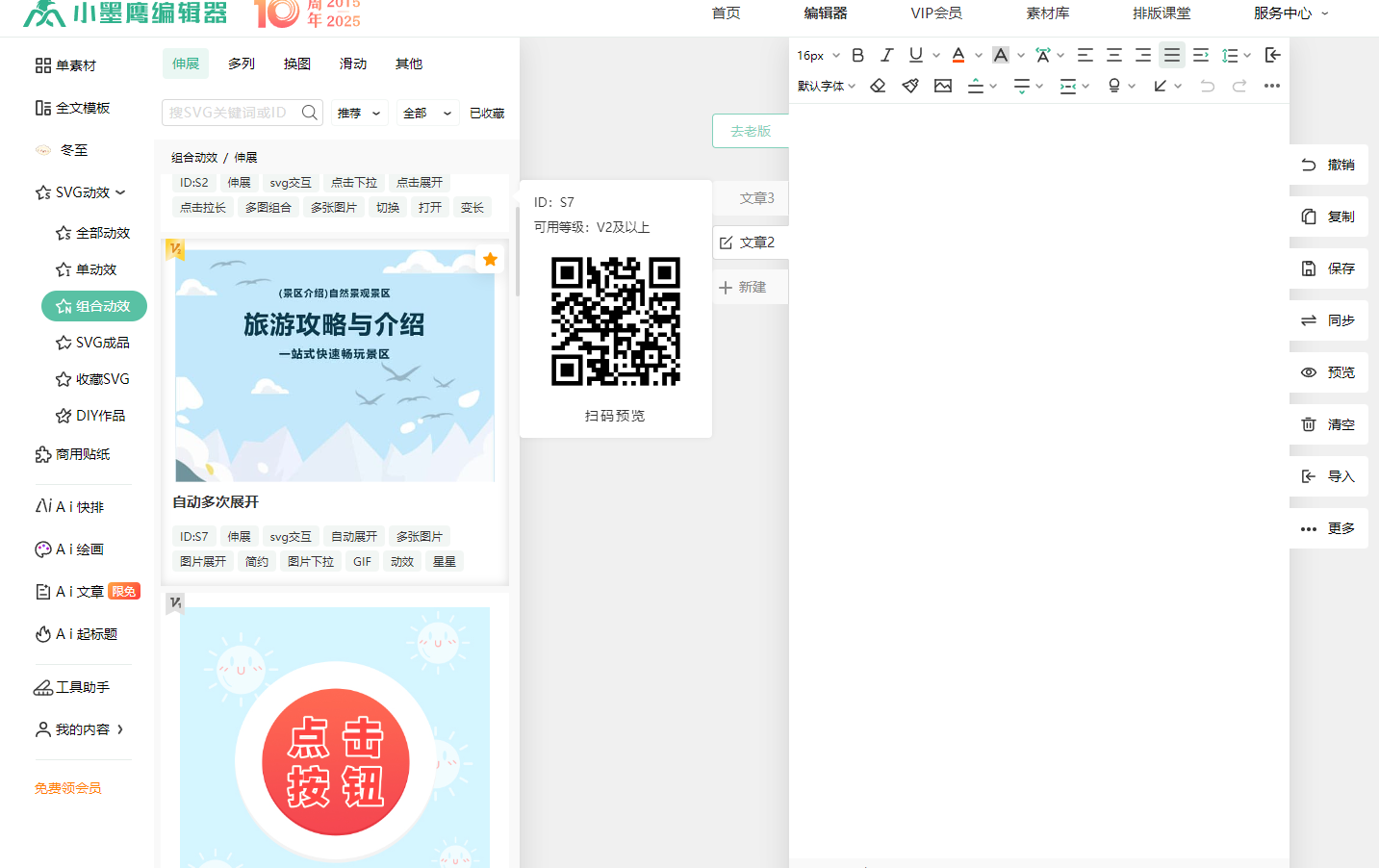Click 新建 to create a new article
The width and height of the screenshot is (1379, 868).
click(x=744, y=287)
